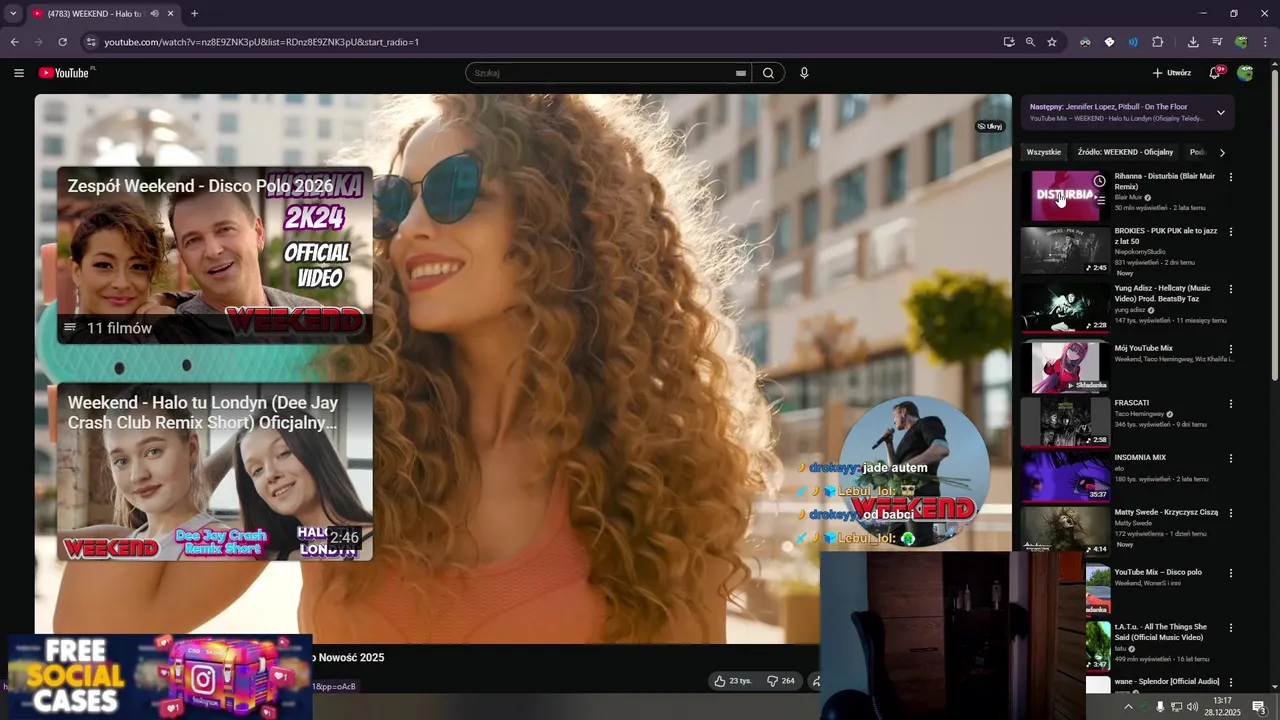
Task: Start voice search with the microphone icon
Action: [804, 73]
